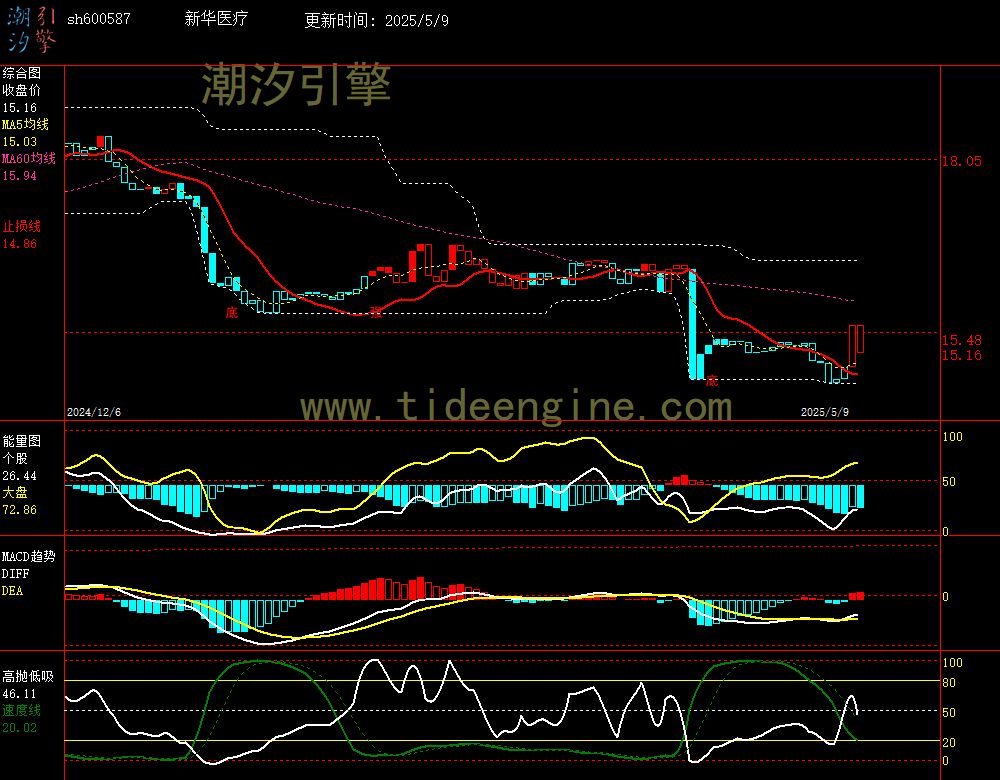
Task: Click the DIFF legend label
Action: point(15,573)
